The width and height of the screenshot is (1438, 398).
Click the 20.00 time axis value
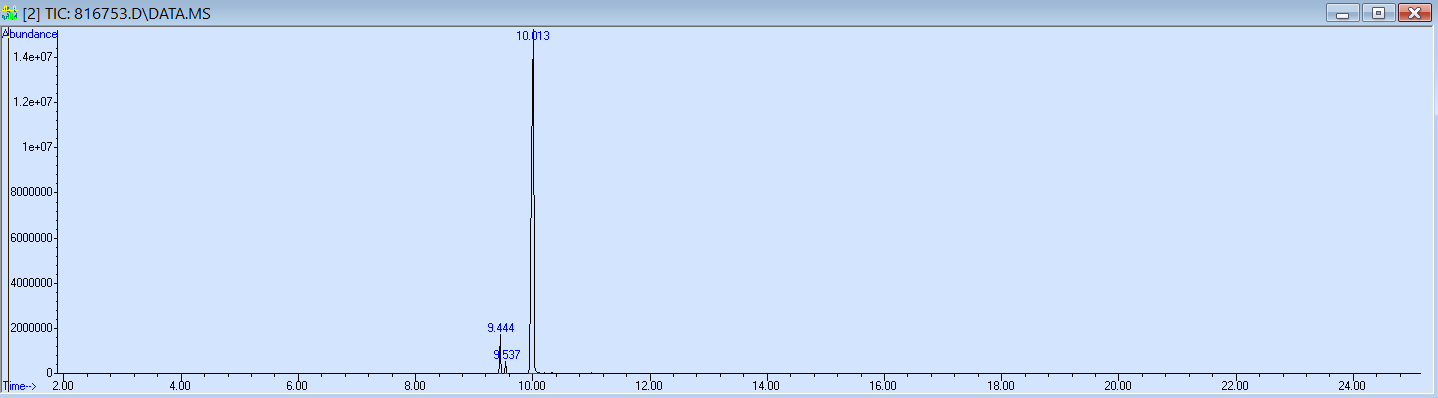point(1118,385)
